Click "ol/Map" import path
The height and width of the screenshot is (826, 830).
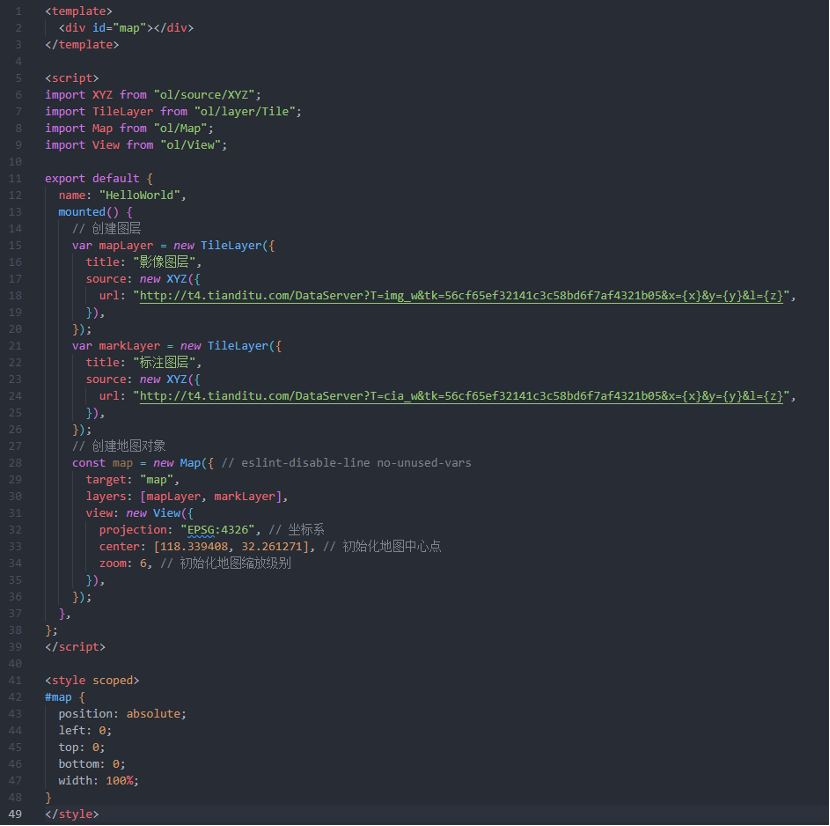click(x=181, y=128)
